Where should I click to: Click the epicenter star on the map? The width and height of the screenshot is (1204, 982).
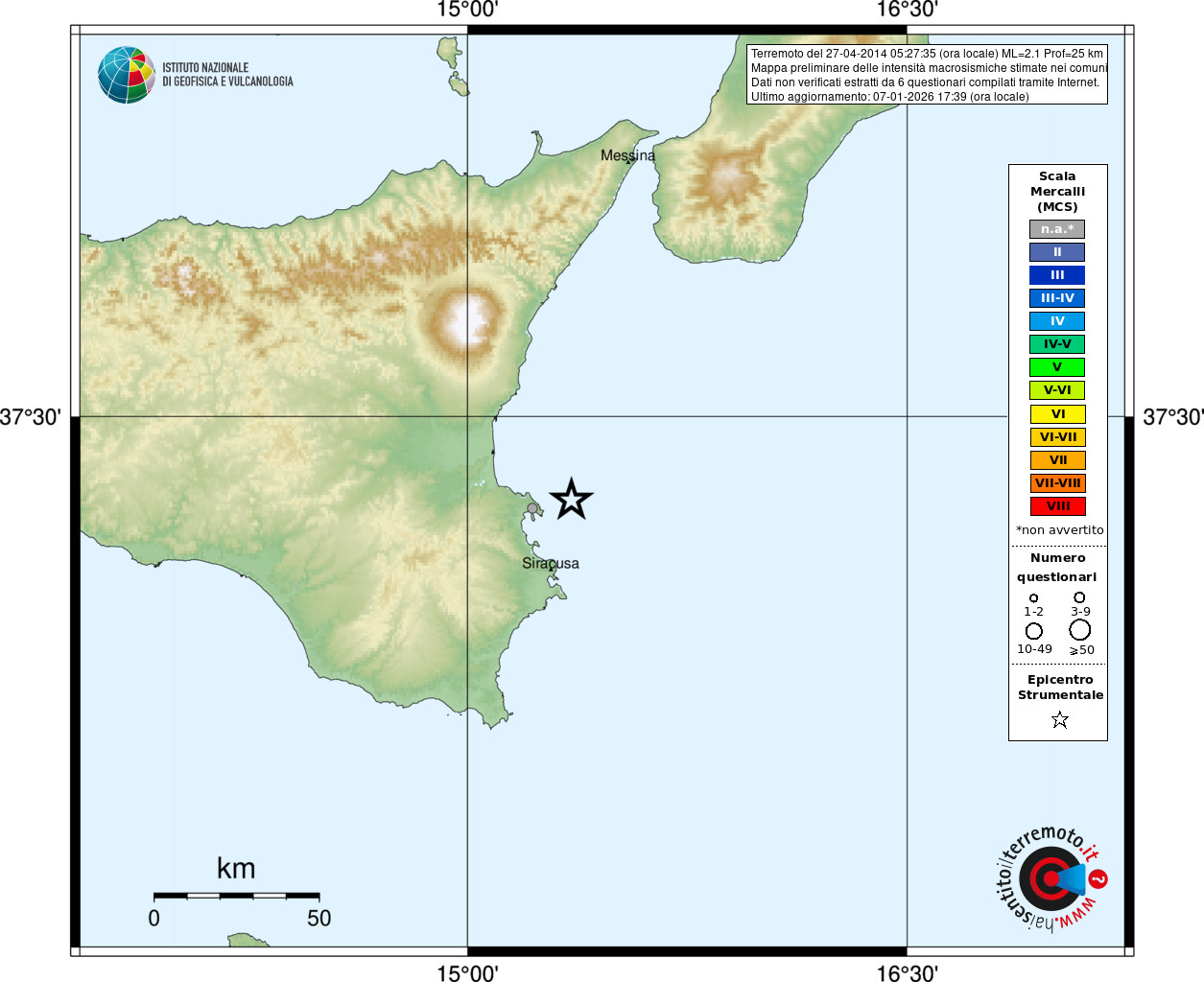coord(572,500)
